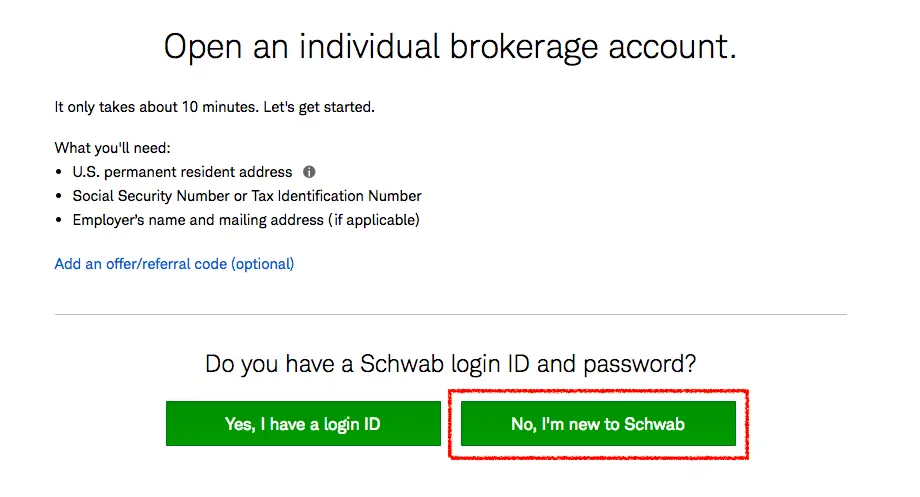Click the Schwab login ID and password question
Screen dimensions: 920x497
point(450,363)
